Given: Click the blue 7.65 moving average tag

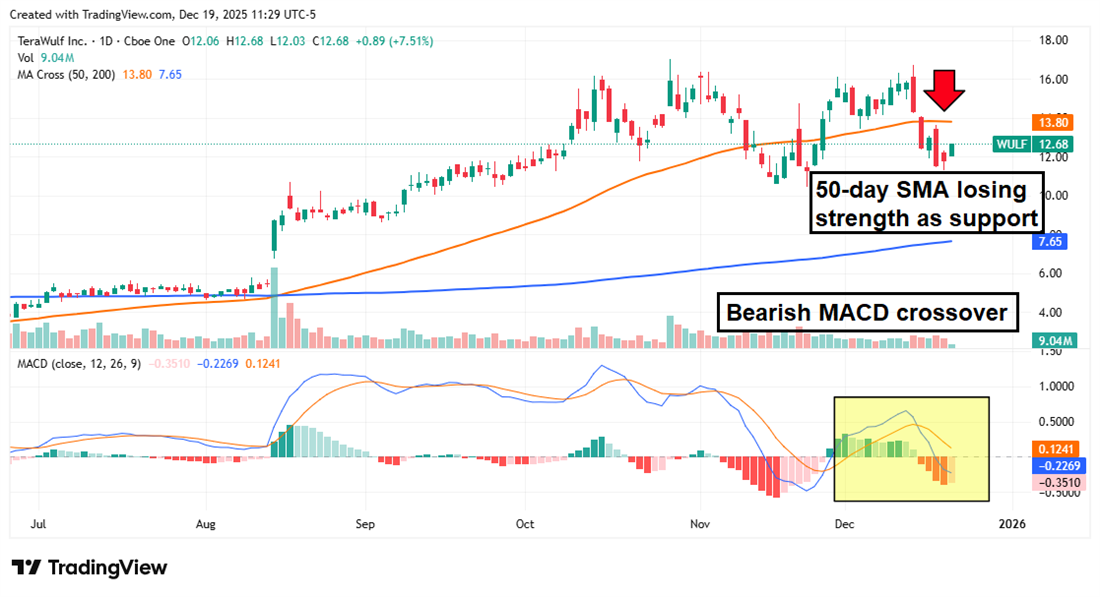Looking at the screenshot, I should click(x=1050, y=242).
